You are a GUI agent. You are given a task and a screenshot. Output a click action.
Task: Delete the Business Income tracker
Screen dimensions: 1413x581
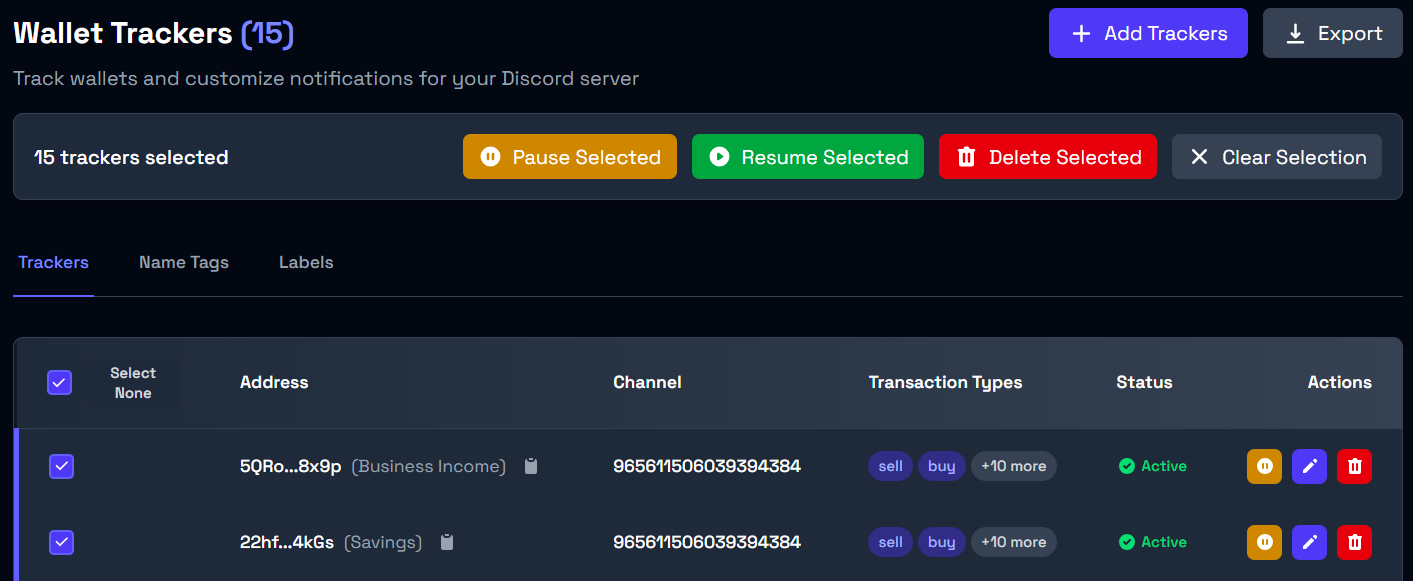pyautogui.click(x=1354, y=466)
